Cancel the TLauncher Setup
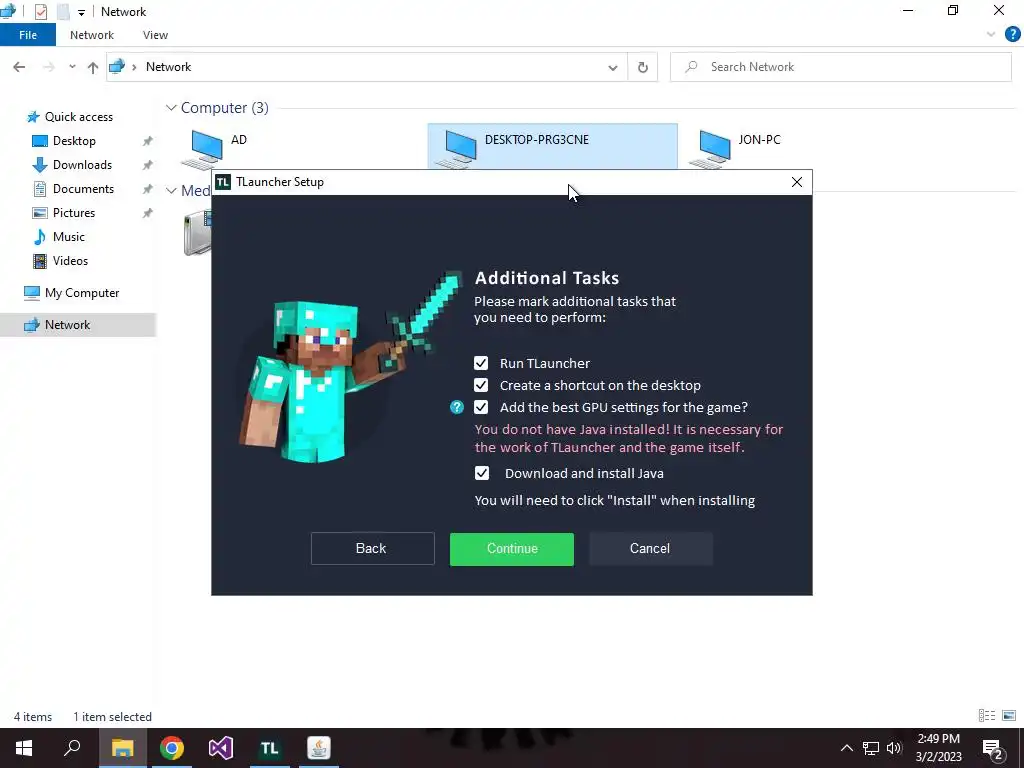This screenshot has width=1024, height=768. [x=650, y=549]
